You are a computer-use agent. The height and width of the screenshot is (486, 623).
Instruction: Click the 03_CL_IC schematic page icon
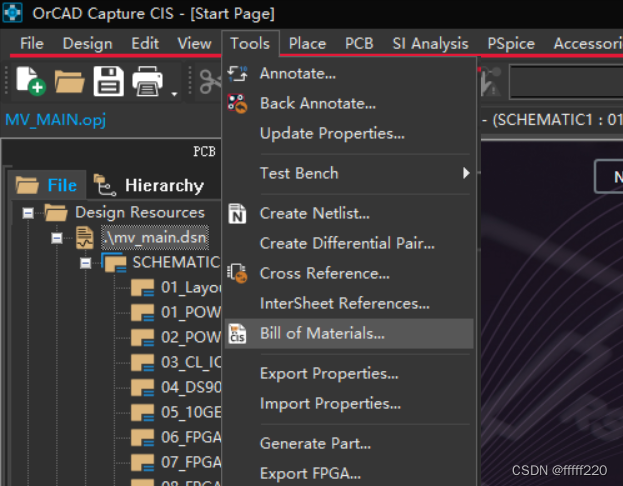pyautogui.click(x=142, y=362)
